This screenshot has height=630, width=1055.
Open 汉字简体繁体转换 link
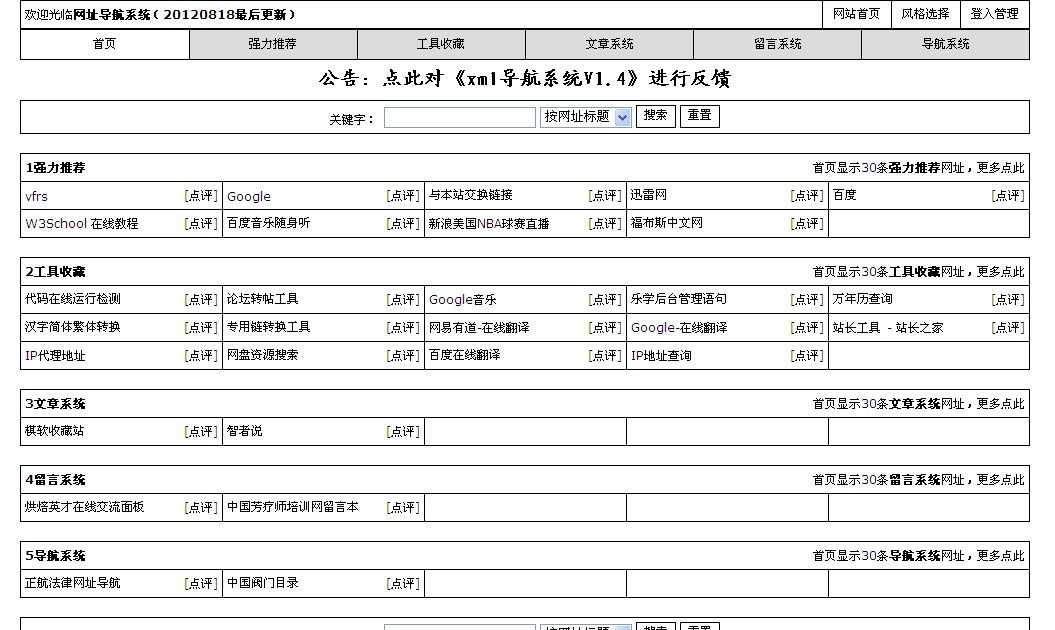tap(73, 327)
